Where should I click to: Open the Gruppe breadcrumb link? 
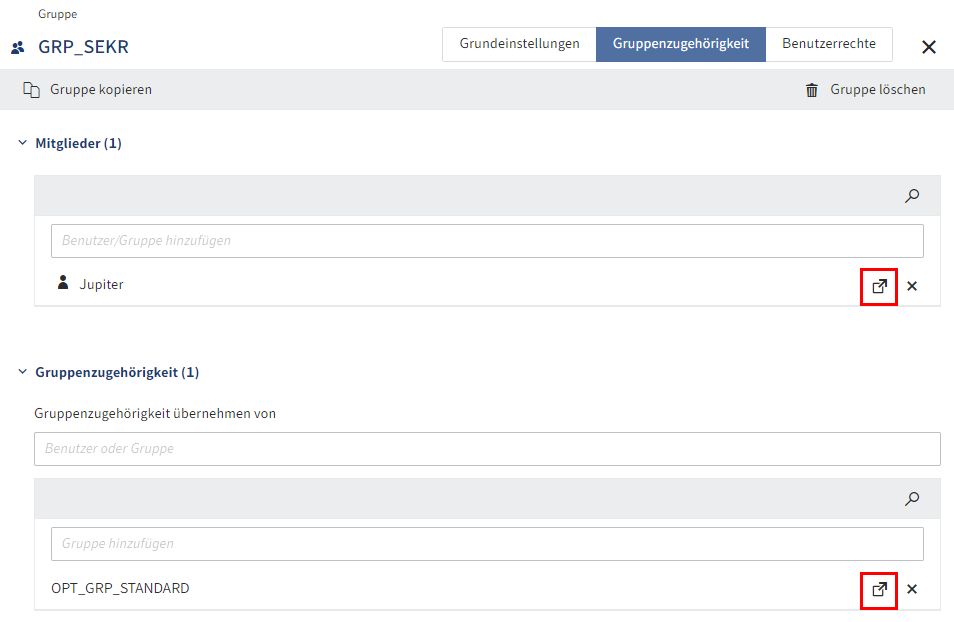click(57, 14)
